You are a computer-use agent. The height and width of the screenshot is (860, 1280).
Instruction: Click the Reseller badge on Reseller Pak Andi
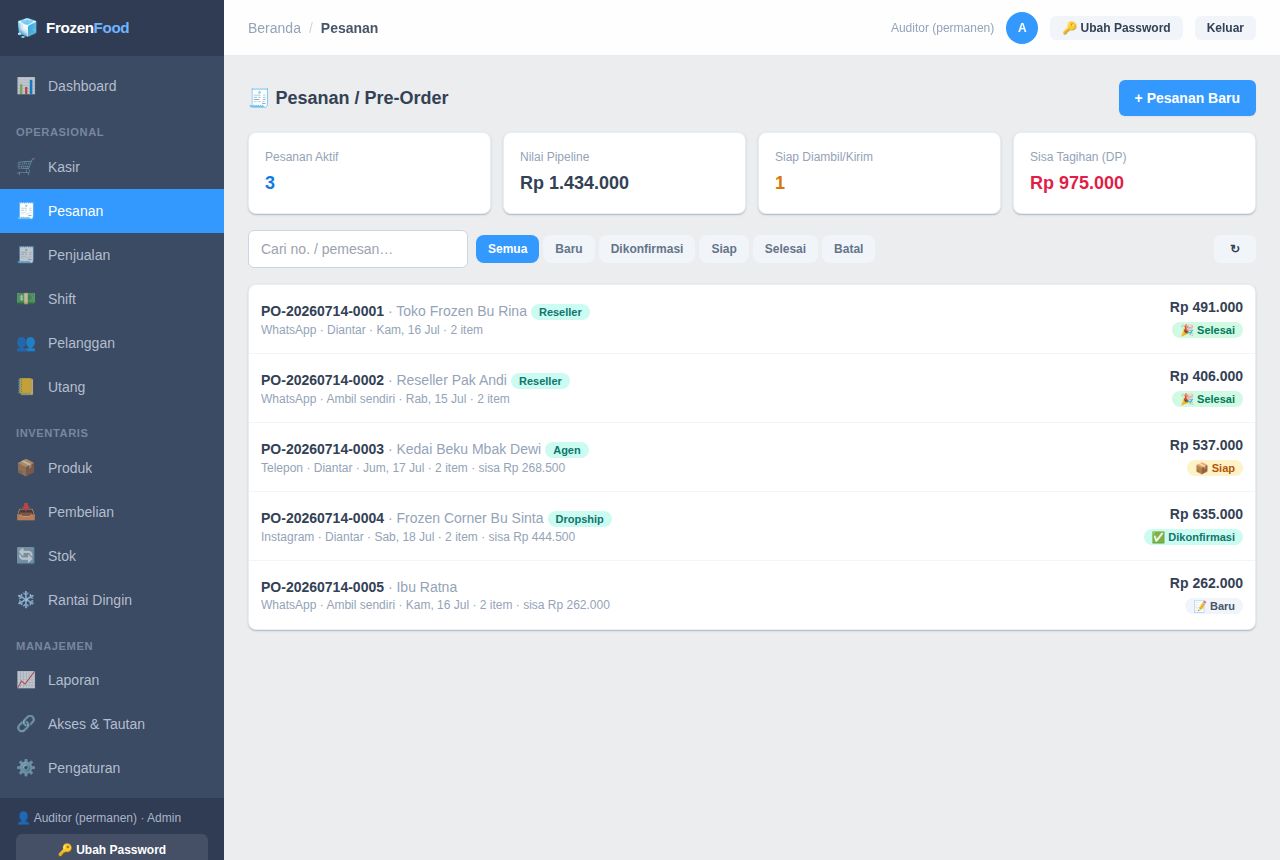[x=541, y=381]
